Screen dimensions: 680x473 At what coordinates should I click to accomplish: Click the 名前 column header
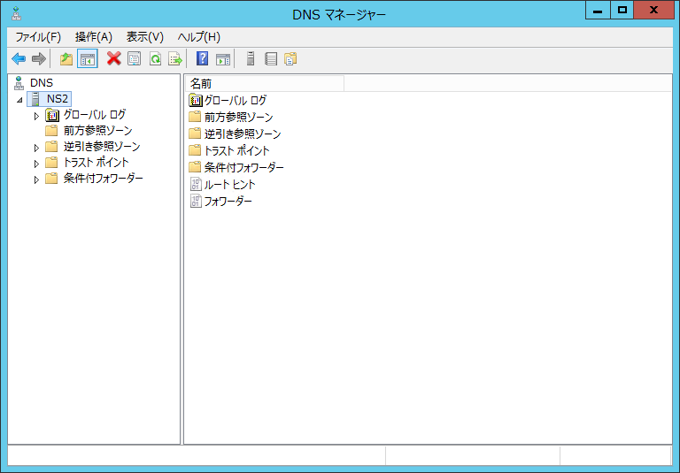264,83
